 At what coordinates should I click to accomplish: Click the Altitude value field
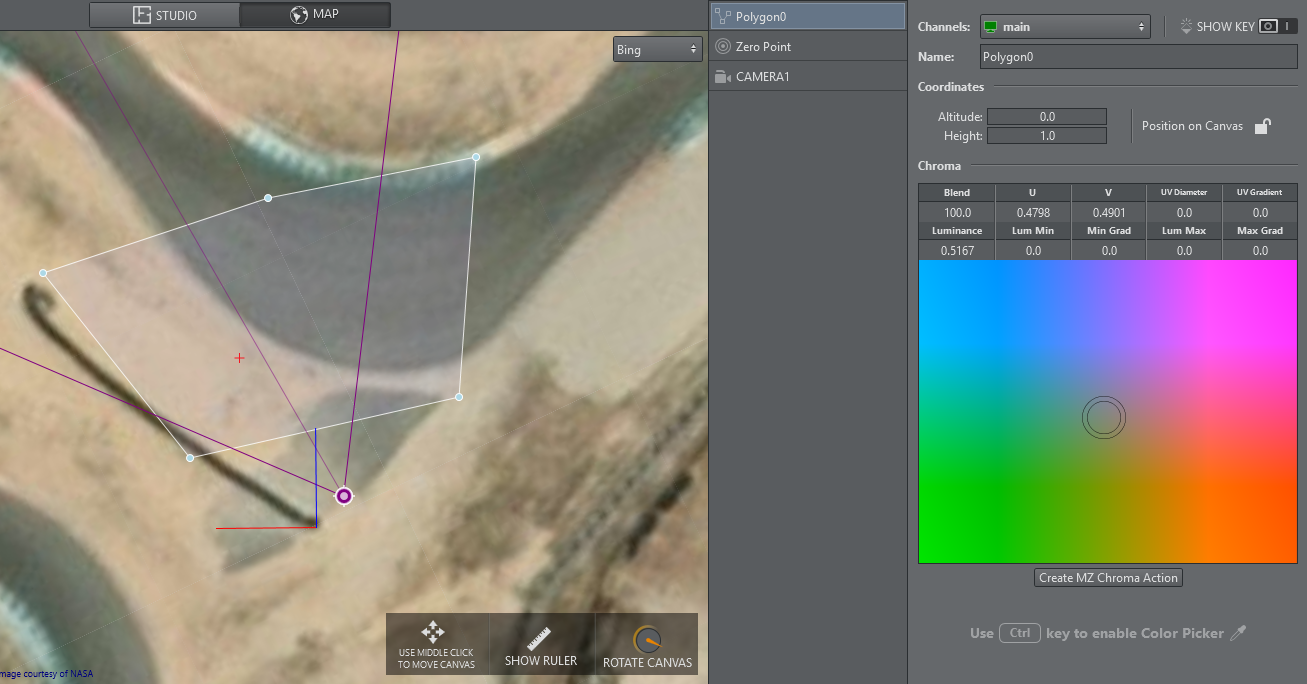[x=1047, y=117]
